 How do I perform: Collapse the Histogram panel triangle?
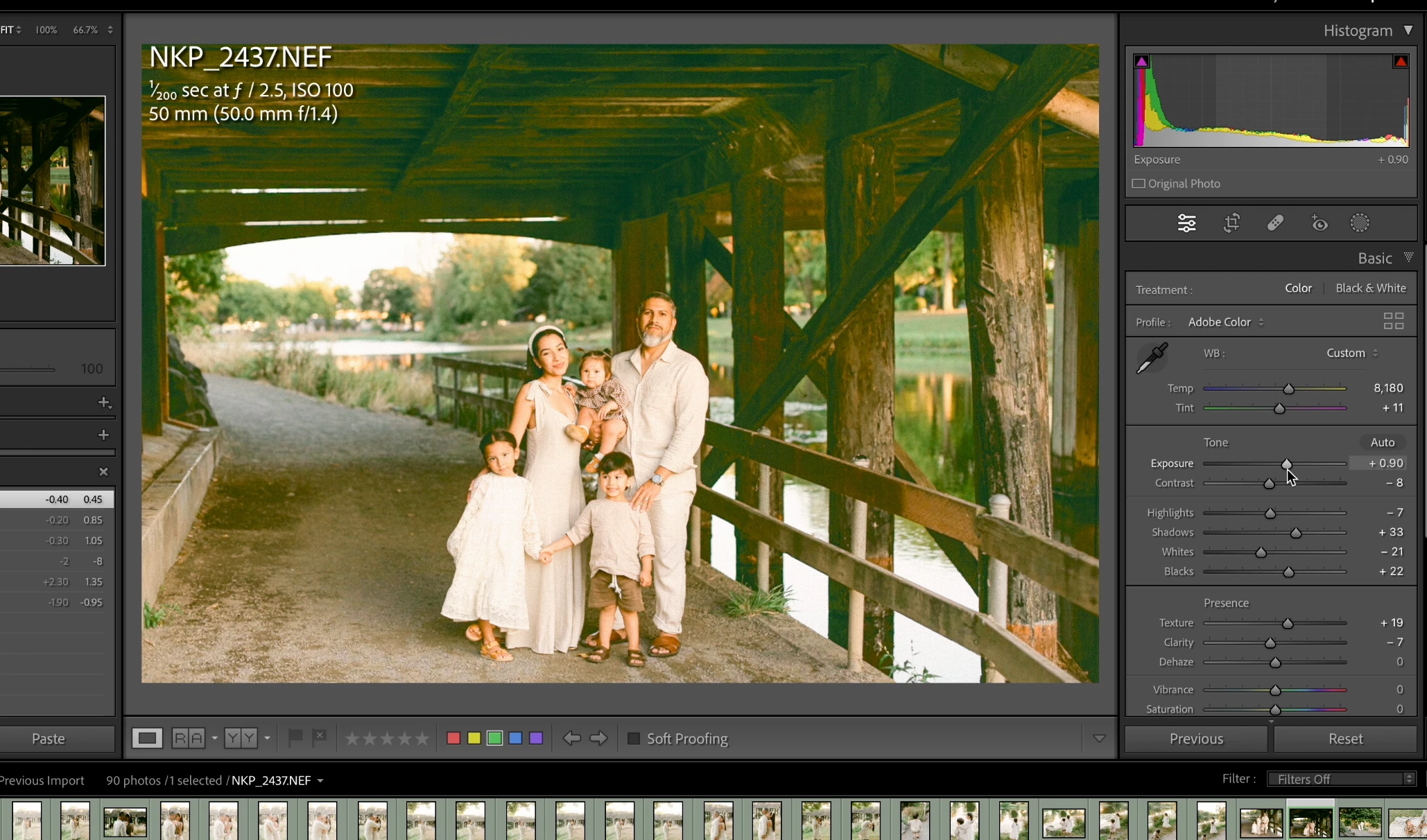pos(1408,30)
